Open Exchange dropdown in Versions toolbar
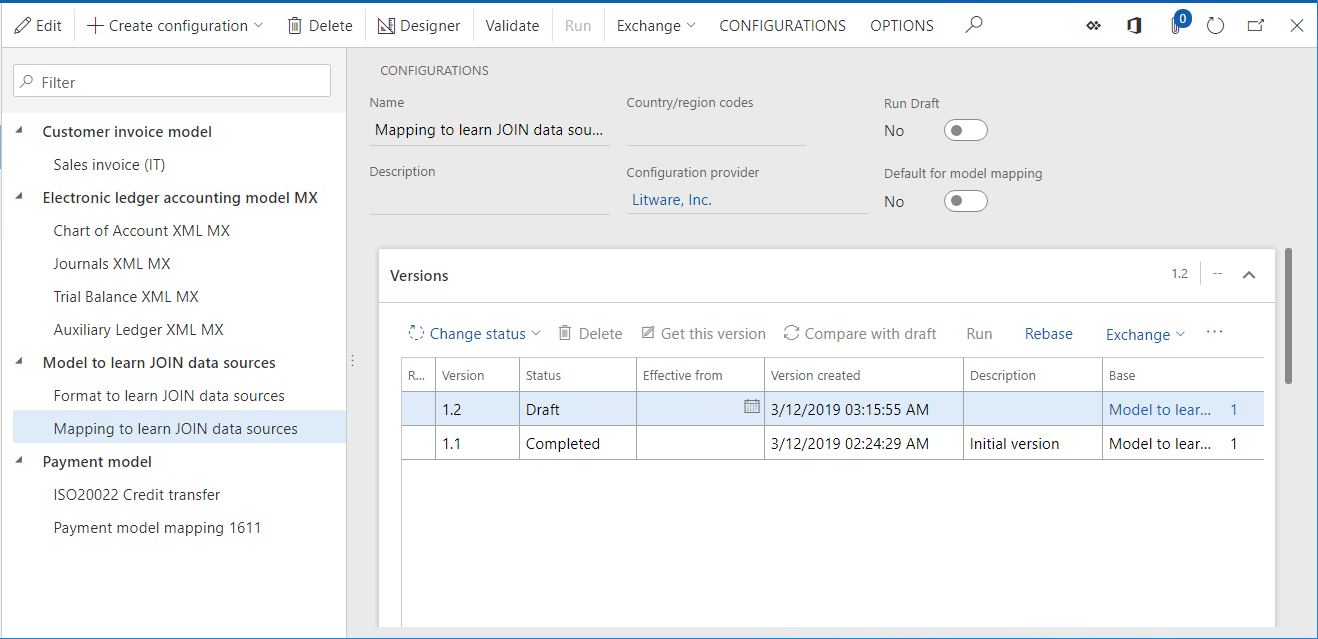This screenshot has height=639, width=1318. coord(1145,334)
